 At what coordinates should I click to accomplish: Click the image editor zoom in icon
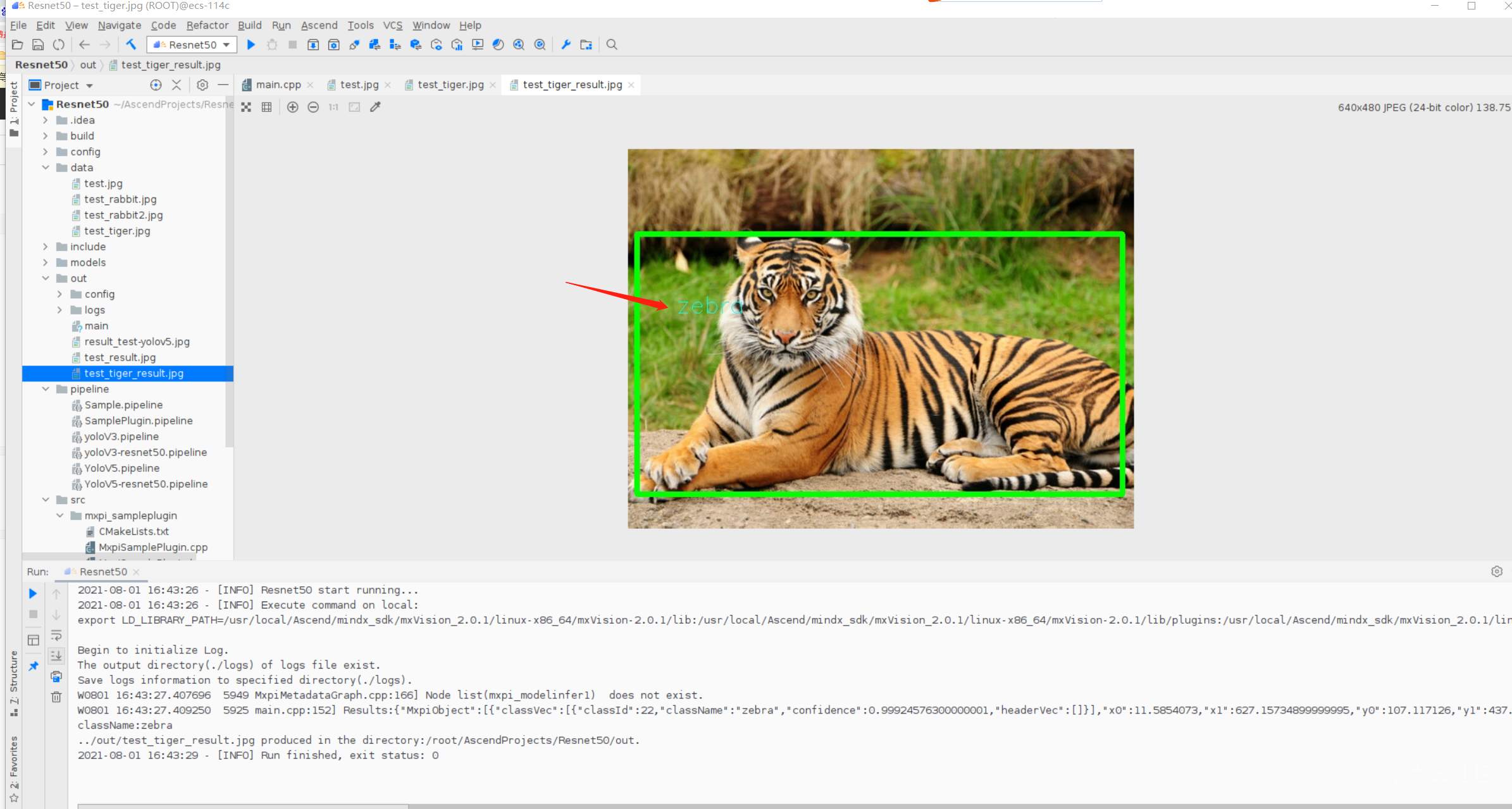pyautogui.click(x=292, y=107)
